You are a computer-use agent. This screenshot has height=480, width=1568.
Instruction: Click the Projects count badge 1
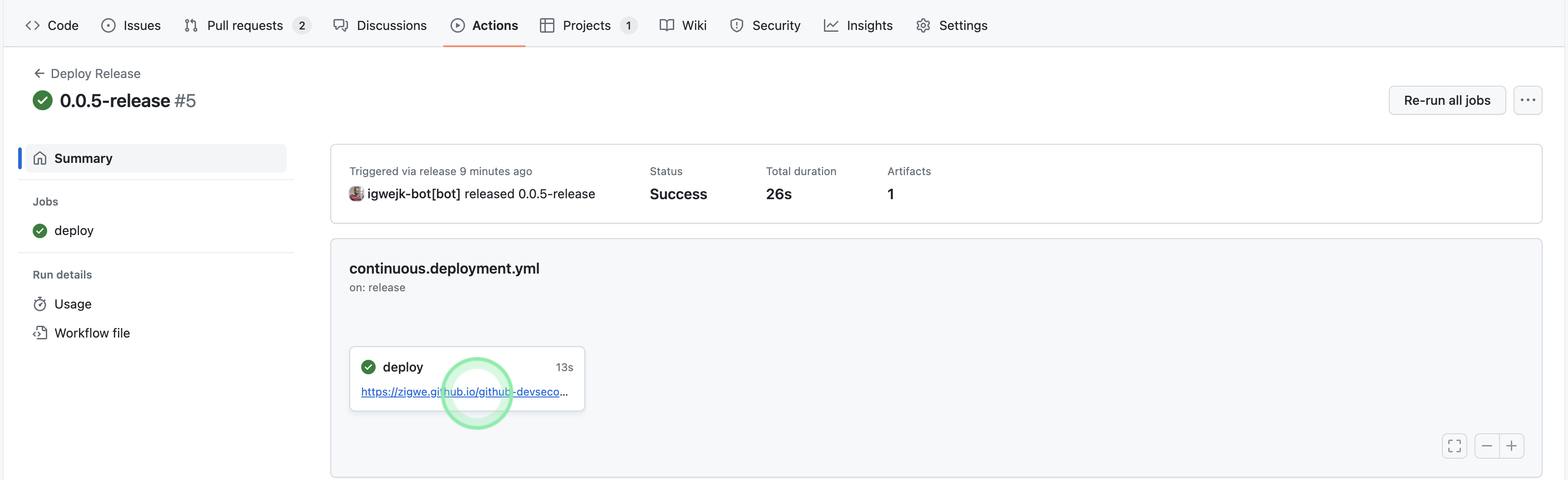[629, 25]
